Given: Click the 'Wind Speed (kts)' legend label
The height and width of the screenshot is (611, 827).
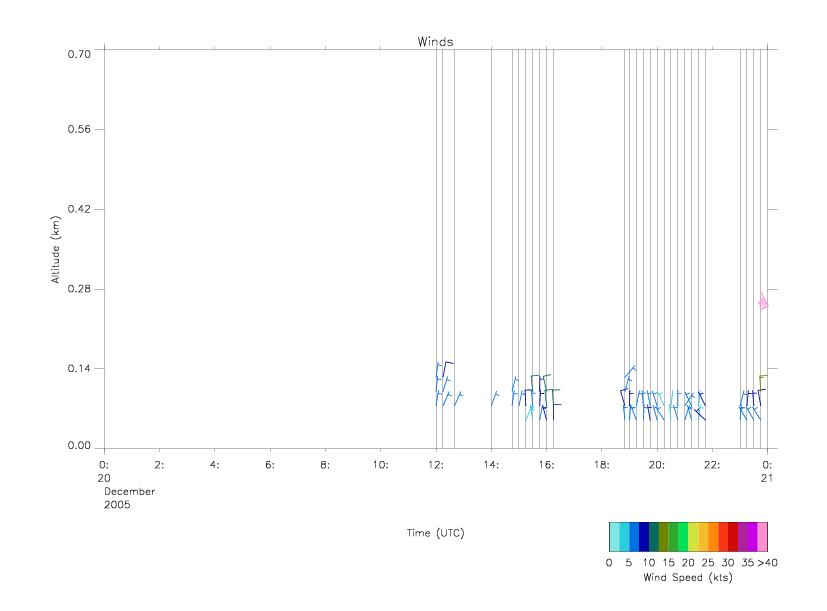Looking at the screenshot, I should (x=688, y=577).
